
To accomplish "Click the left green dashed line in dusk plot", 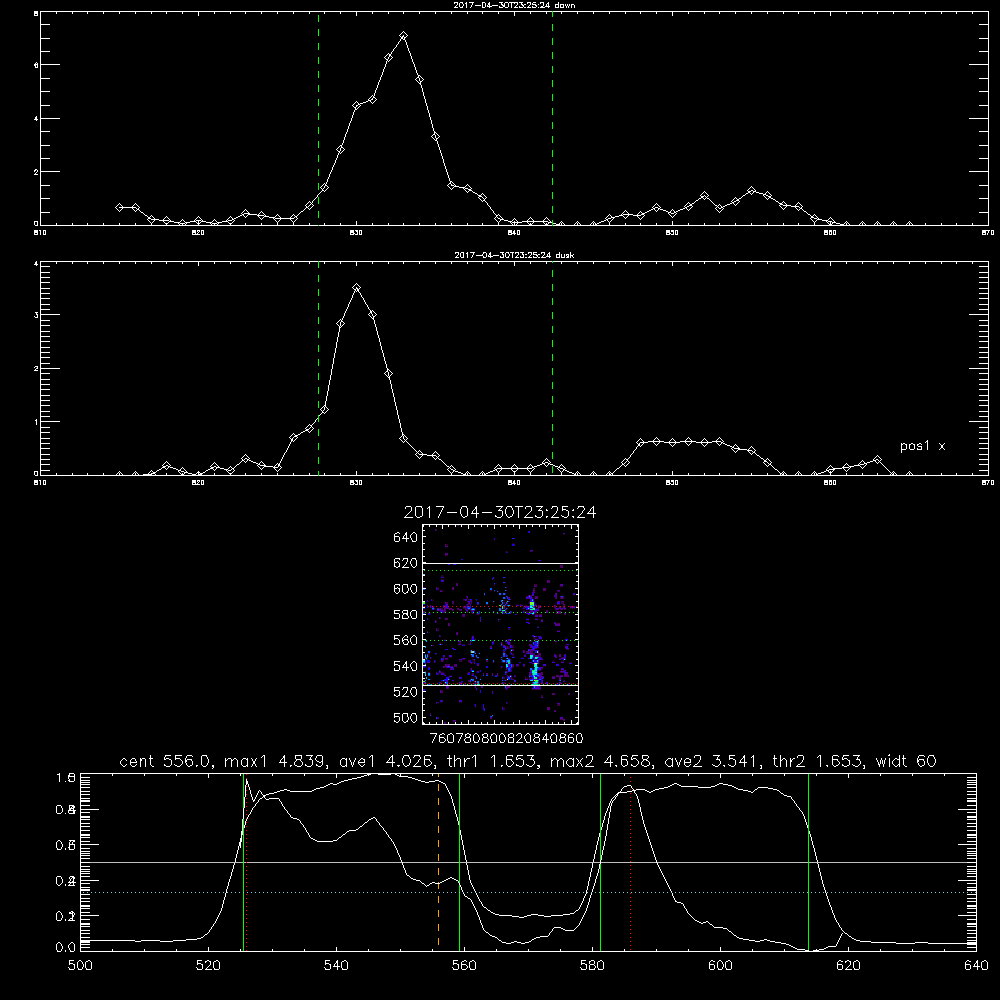I will point(318,368).
